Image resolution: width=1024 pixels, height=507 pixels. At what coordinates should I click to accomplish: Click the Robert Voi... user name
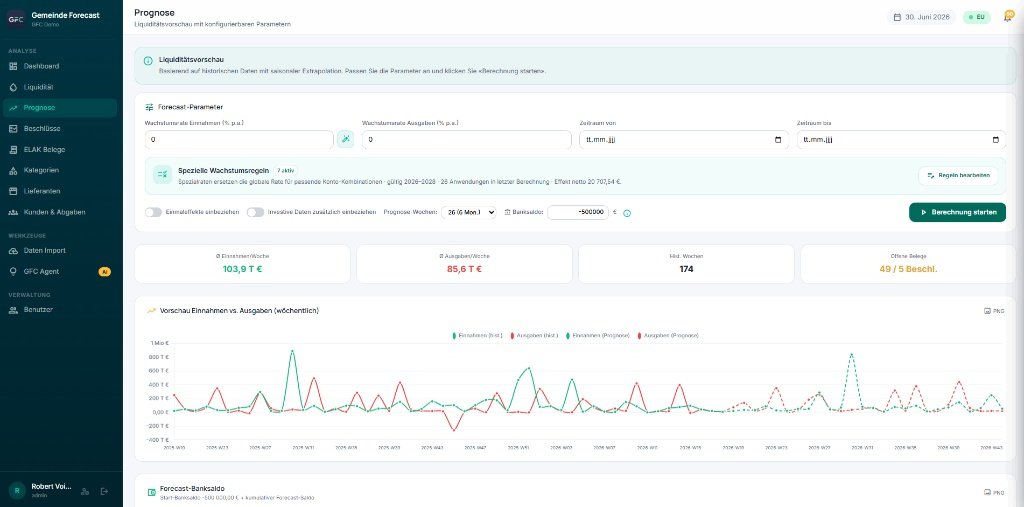(x=52, y=487)
